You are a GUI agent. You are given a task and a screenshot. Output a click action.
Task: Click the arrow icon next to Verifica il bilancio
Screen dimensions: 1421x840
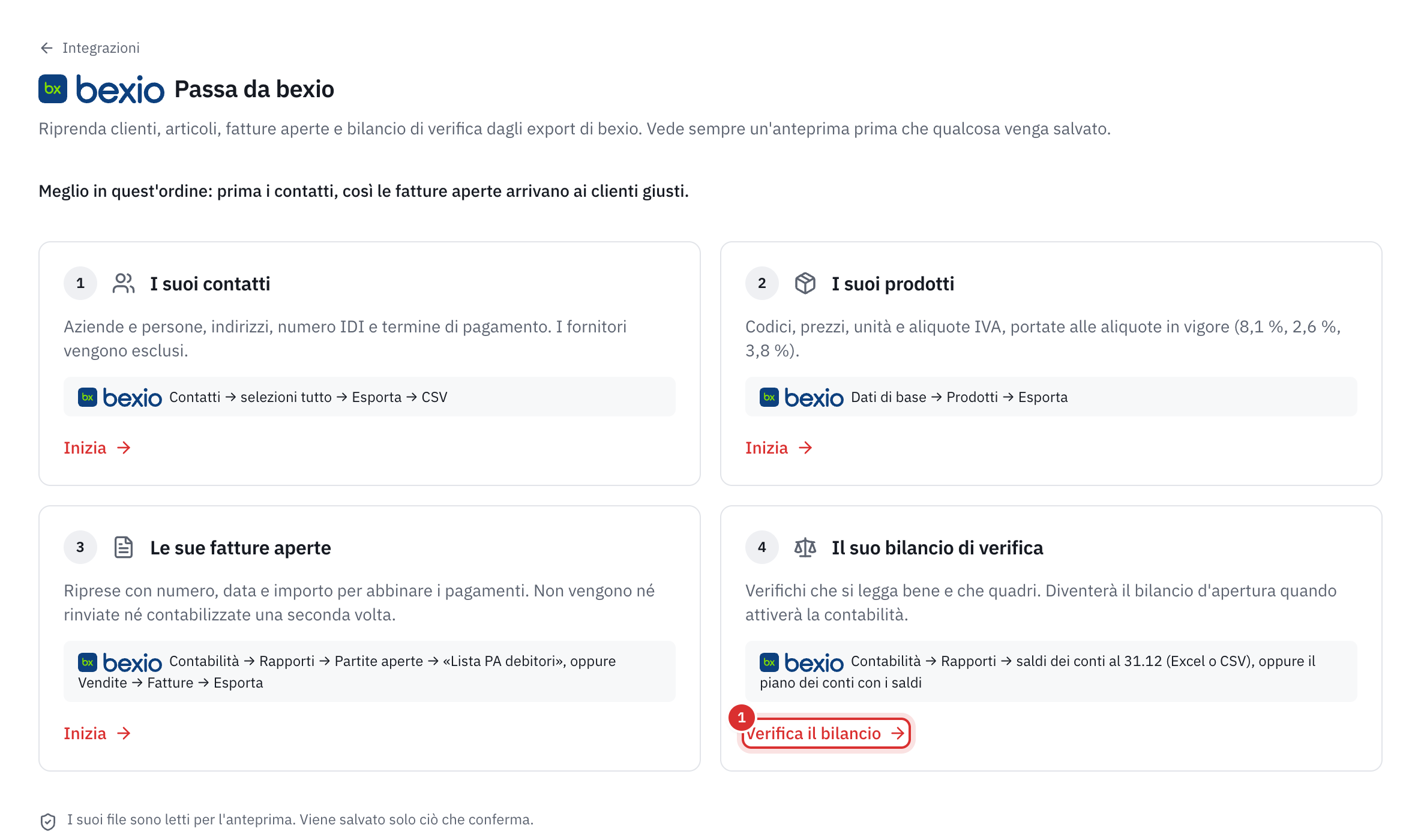(x=898, y=733)
